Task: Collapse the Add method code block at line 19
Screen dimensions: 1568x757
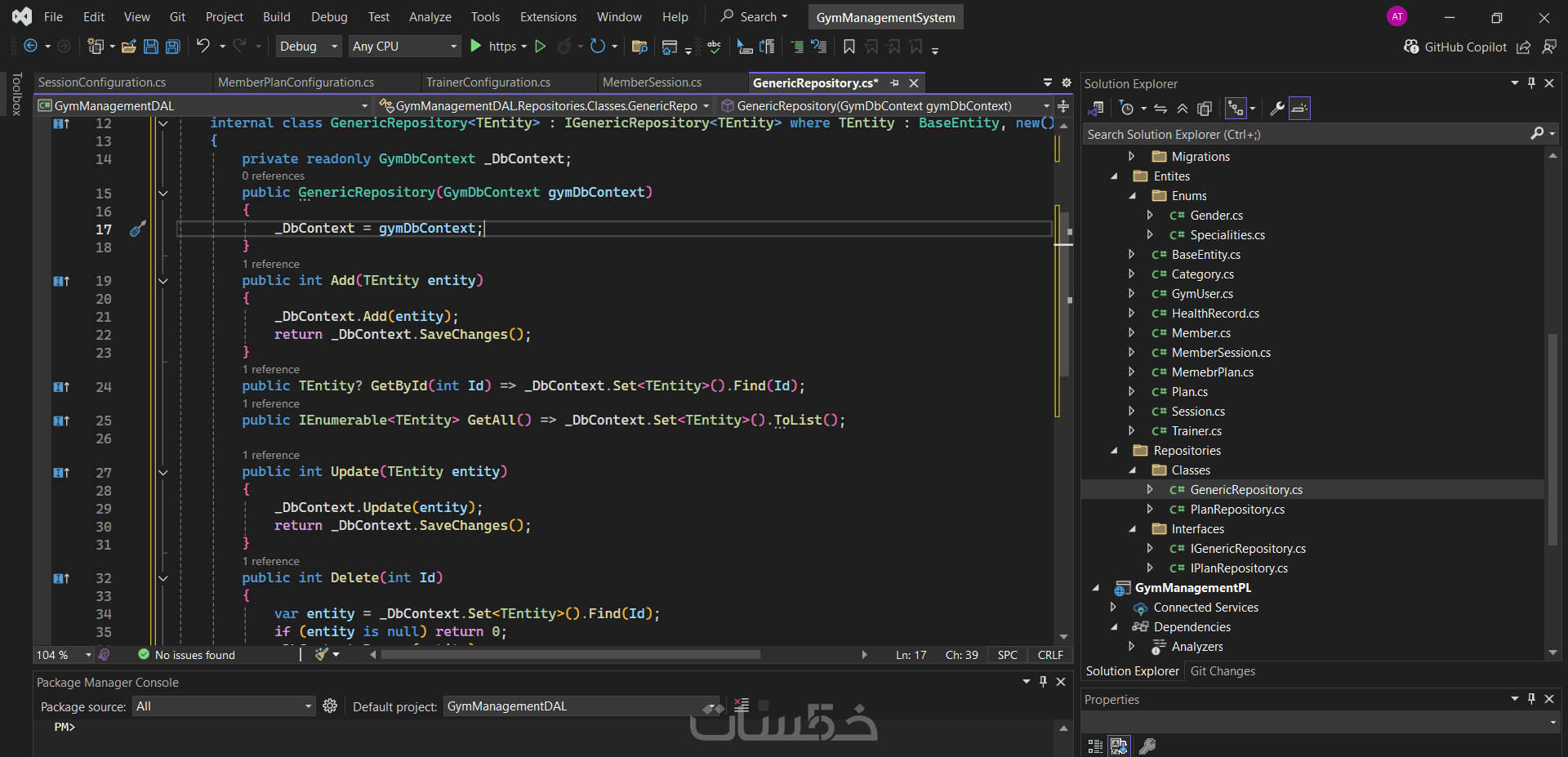Action: pyautogui.click(x=163, y=281)
